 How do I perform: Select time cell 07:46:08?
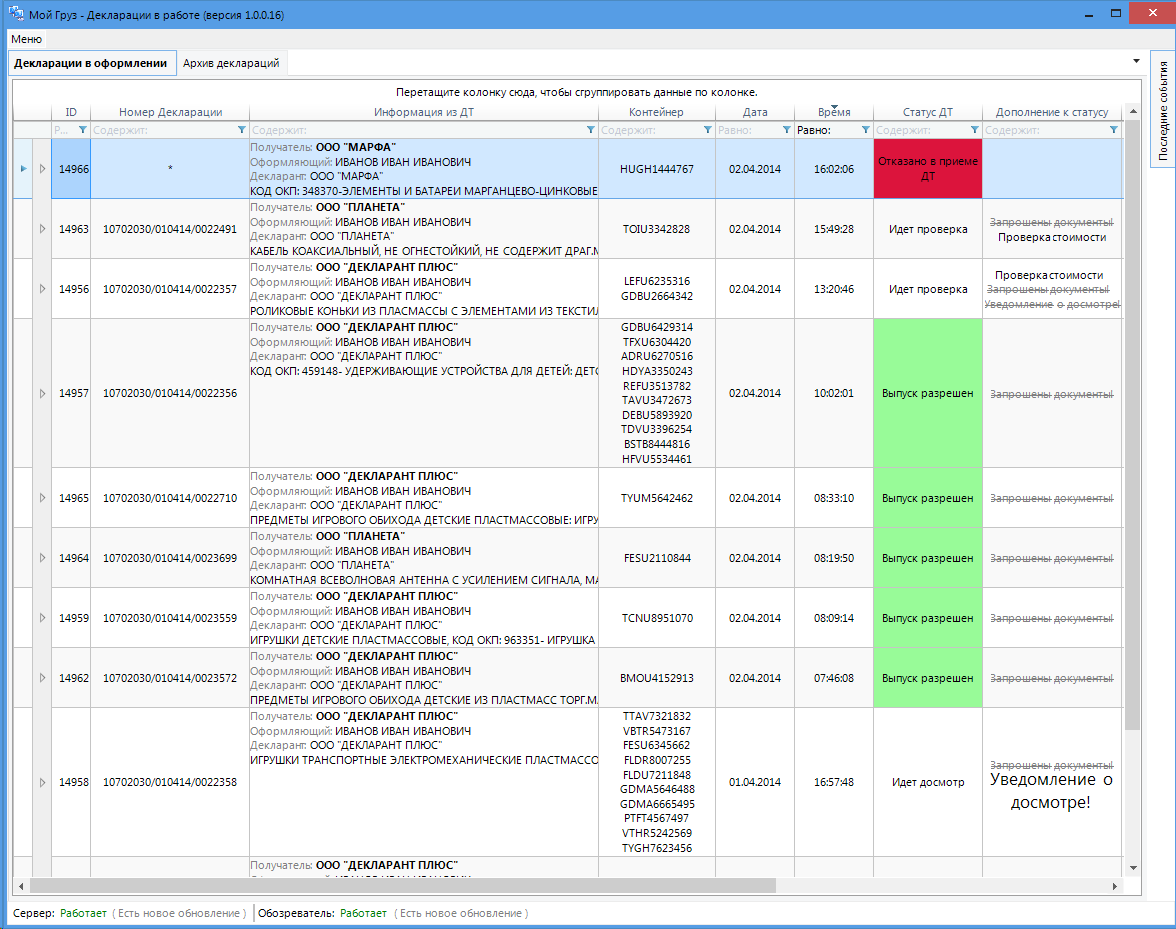(x=834, y=678)
